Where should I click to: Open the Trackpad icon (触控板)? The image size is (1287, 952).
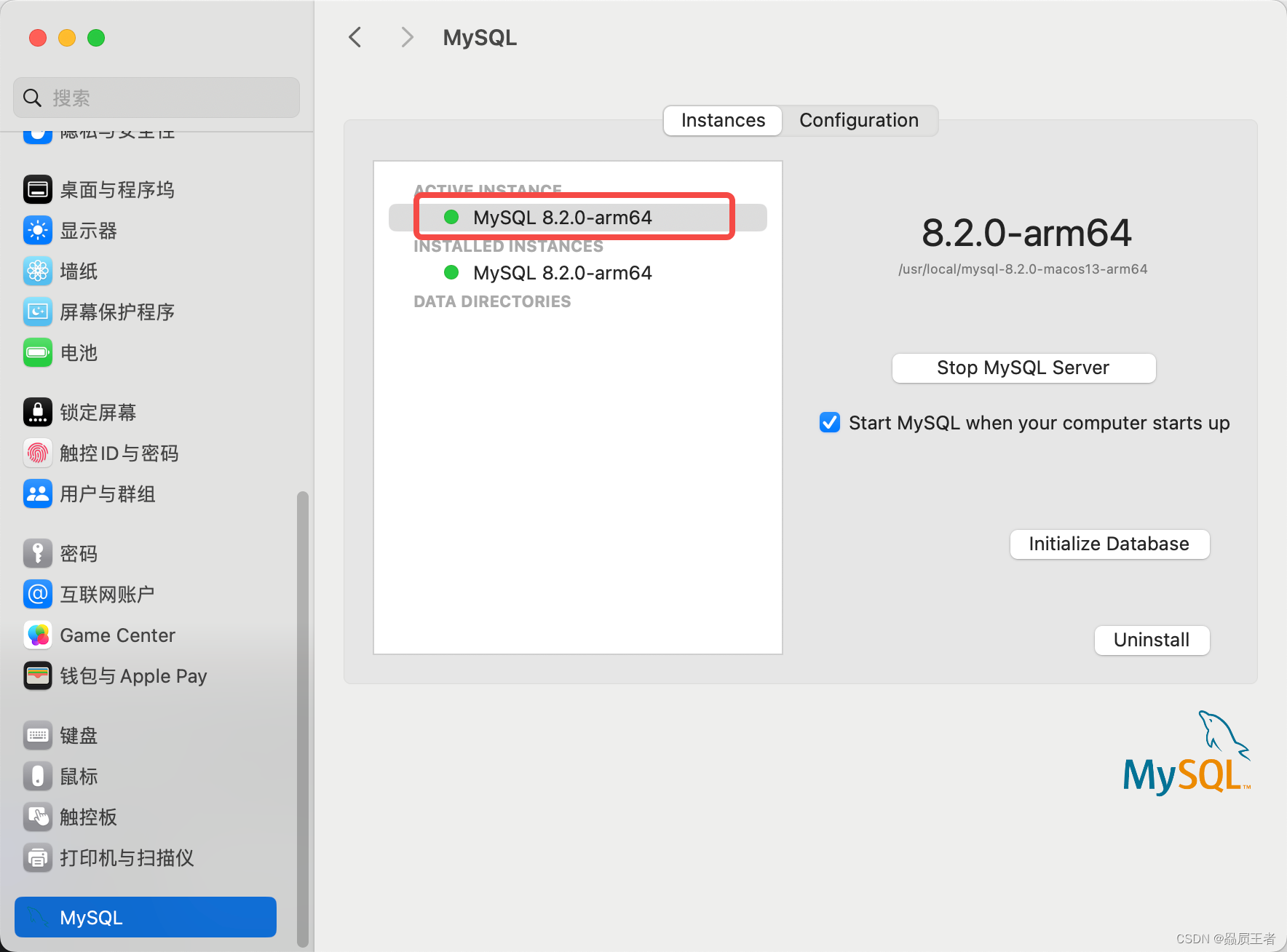click(38, 817)
